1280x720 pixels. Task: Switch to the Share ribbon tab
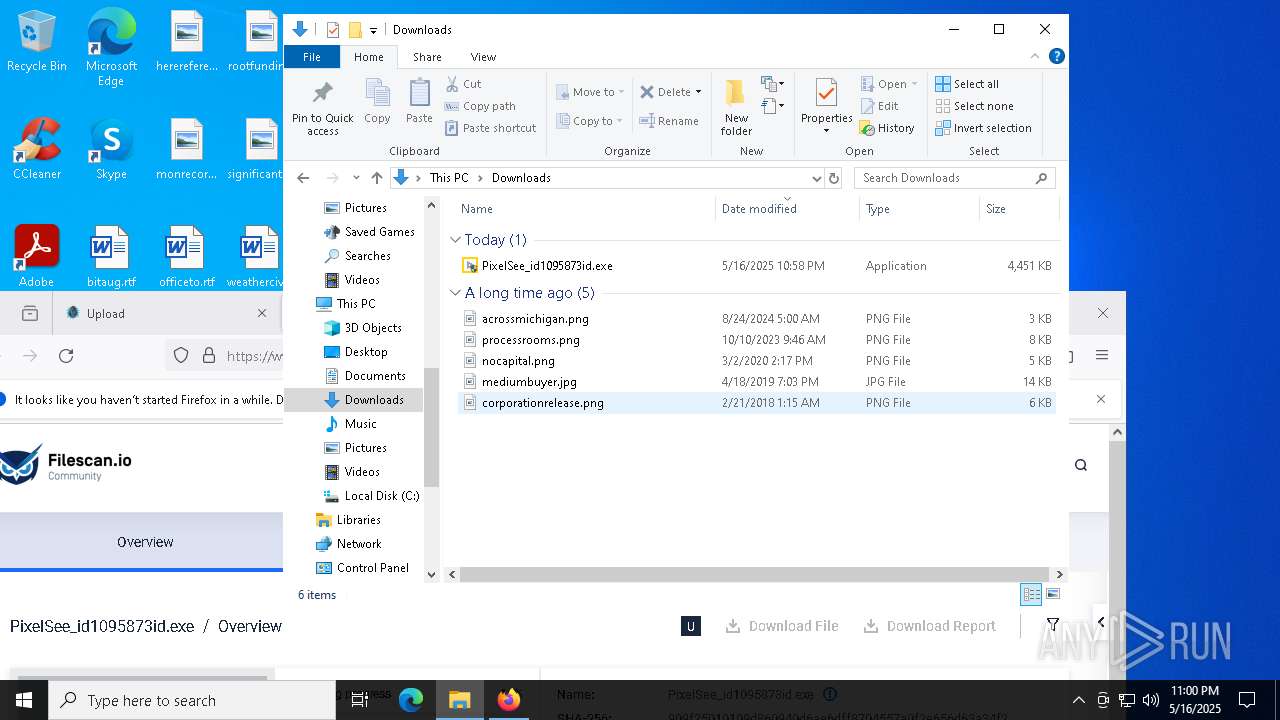(x=427, y=57)
